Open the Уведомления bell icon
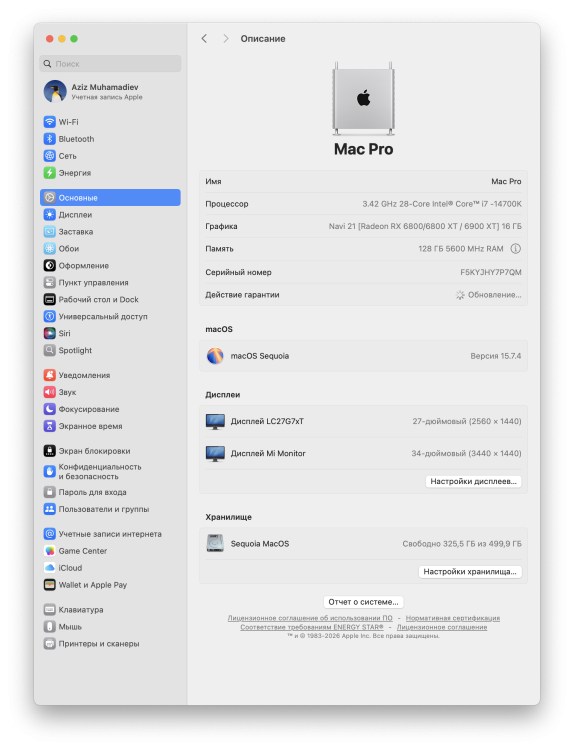The width and height of the screenshot is (574, 750). click(x=50, y=375)
